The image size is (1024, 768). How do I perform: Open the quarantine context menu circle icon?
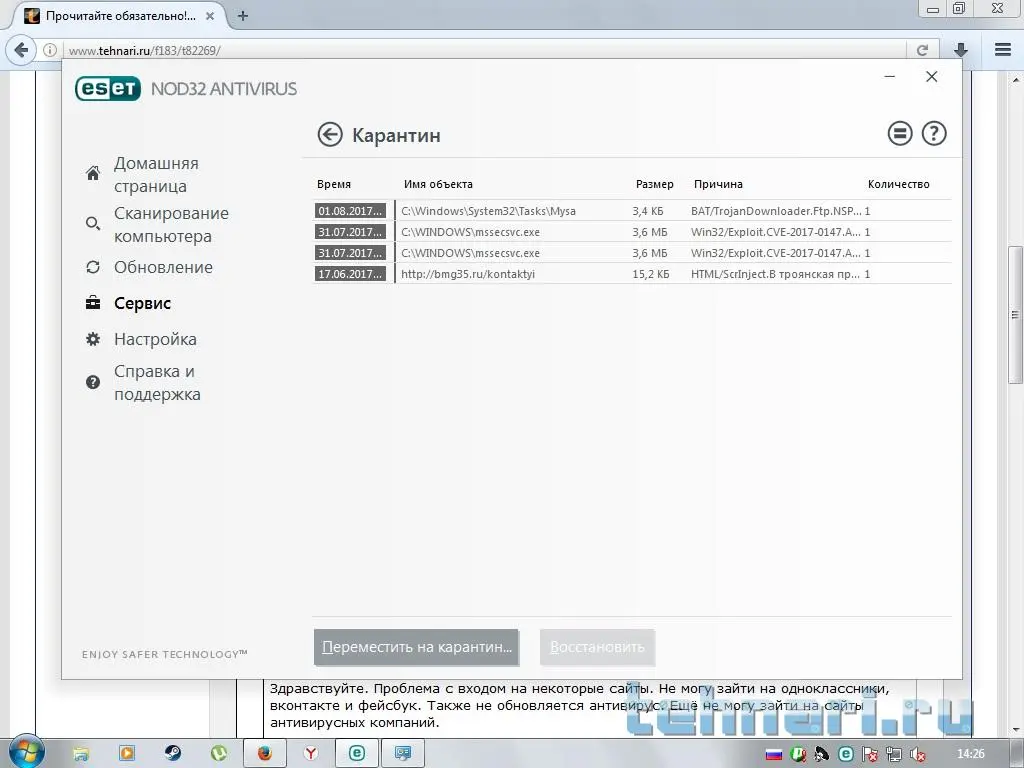(899, 133)
